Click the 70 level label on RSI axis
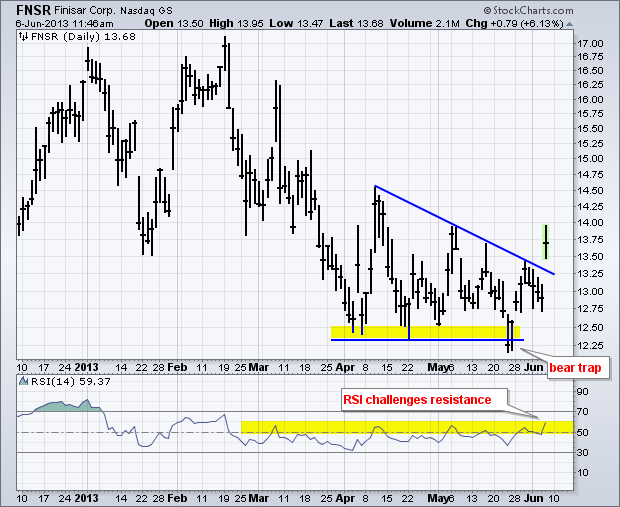The image size is (620, 507). 582,412
